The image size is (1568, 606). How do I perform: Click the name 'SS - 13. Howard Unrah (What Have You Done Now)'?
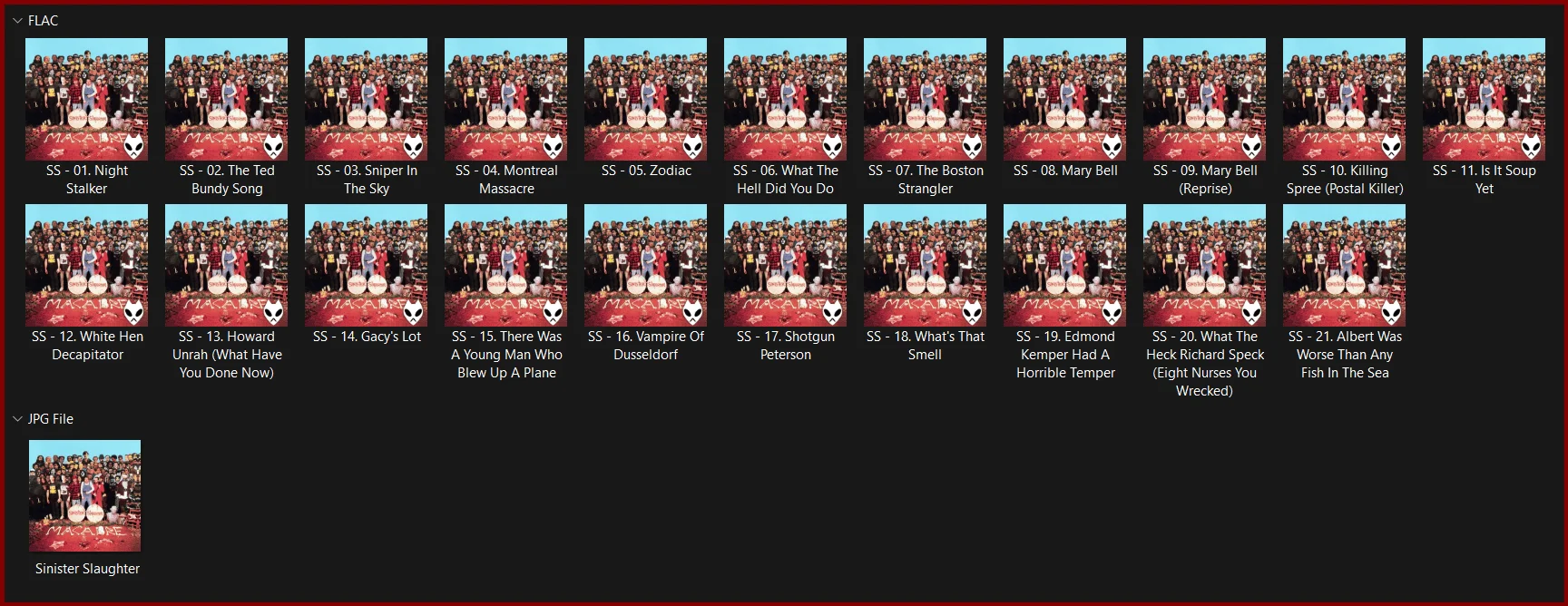227,355
